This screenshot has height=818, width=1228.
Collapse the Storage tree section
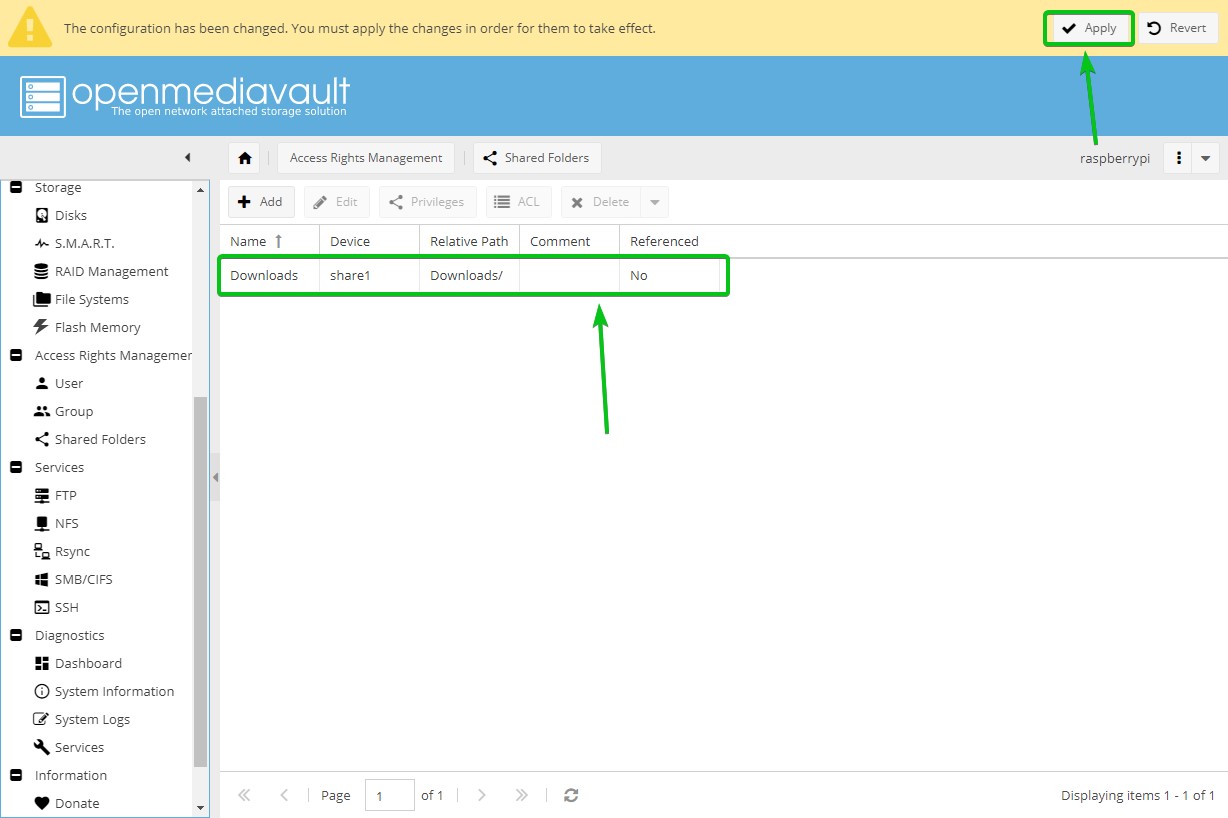pyautogui.click(x=16, y=188)
